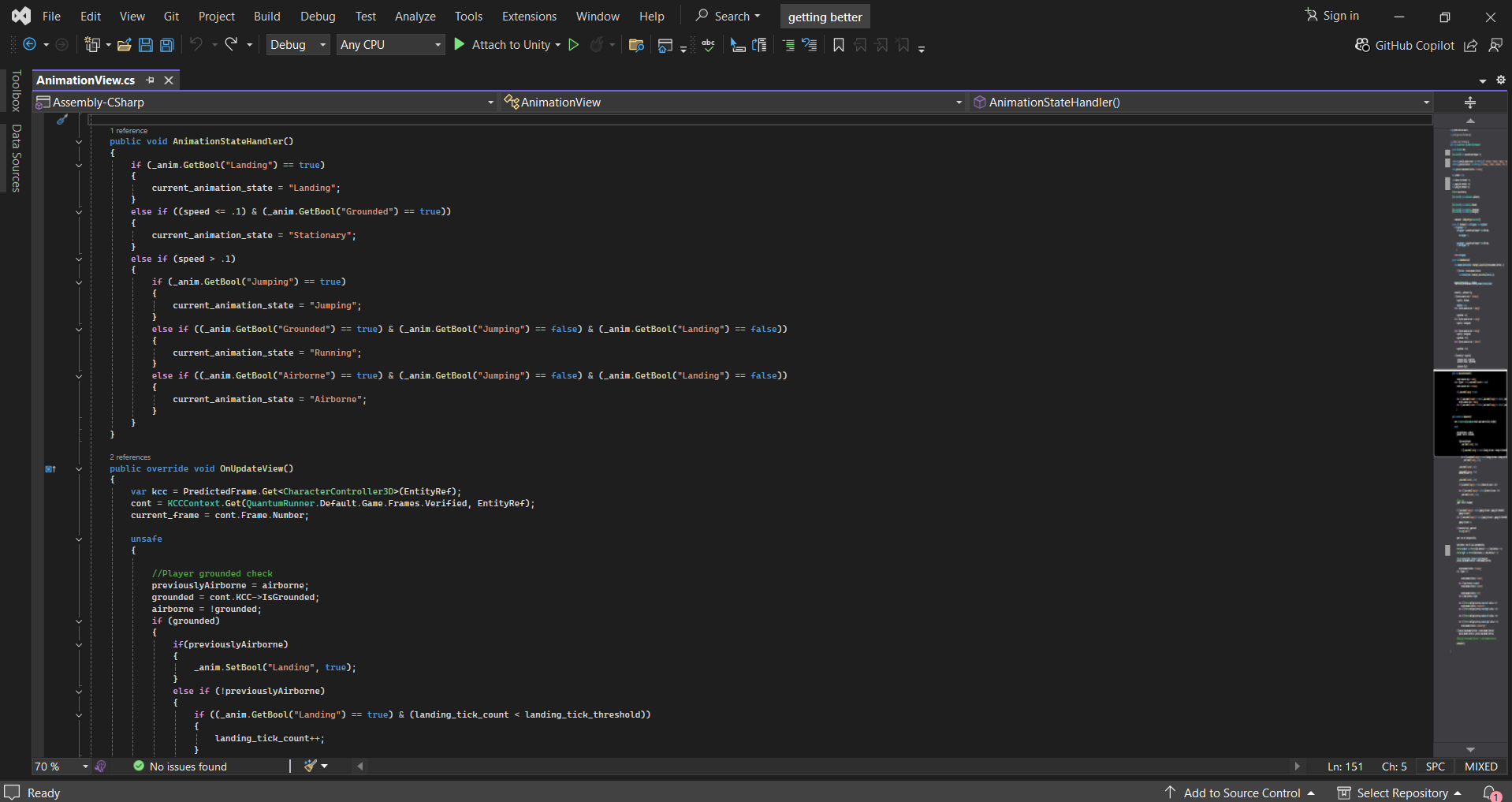The height and width of the screenshot is (802, 1512).
Task: Collapse the unsafe block outline
Action: [79, 539]
